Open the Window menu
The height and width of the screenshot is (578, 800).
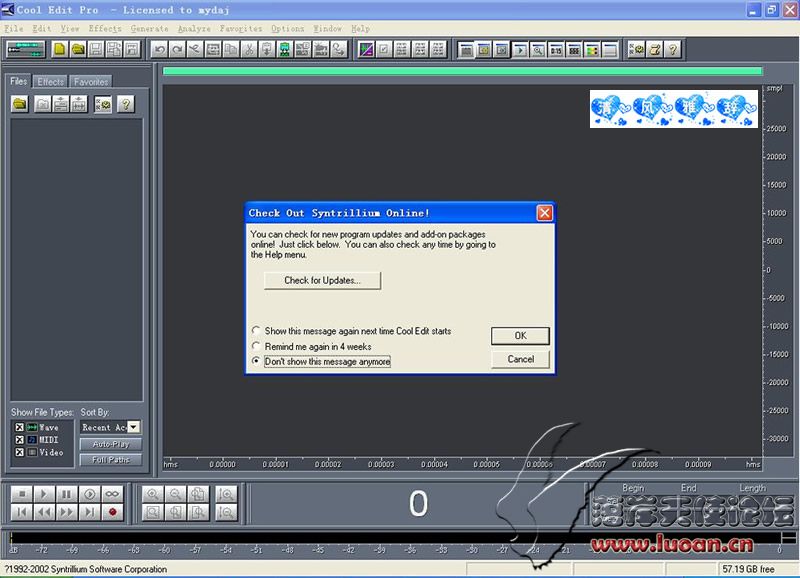tap(328, 29)
